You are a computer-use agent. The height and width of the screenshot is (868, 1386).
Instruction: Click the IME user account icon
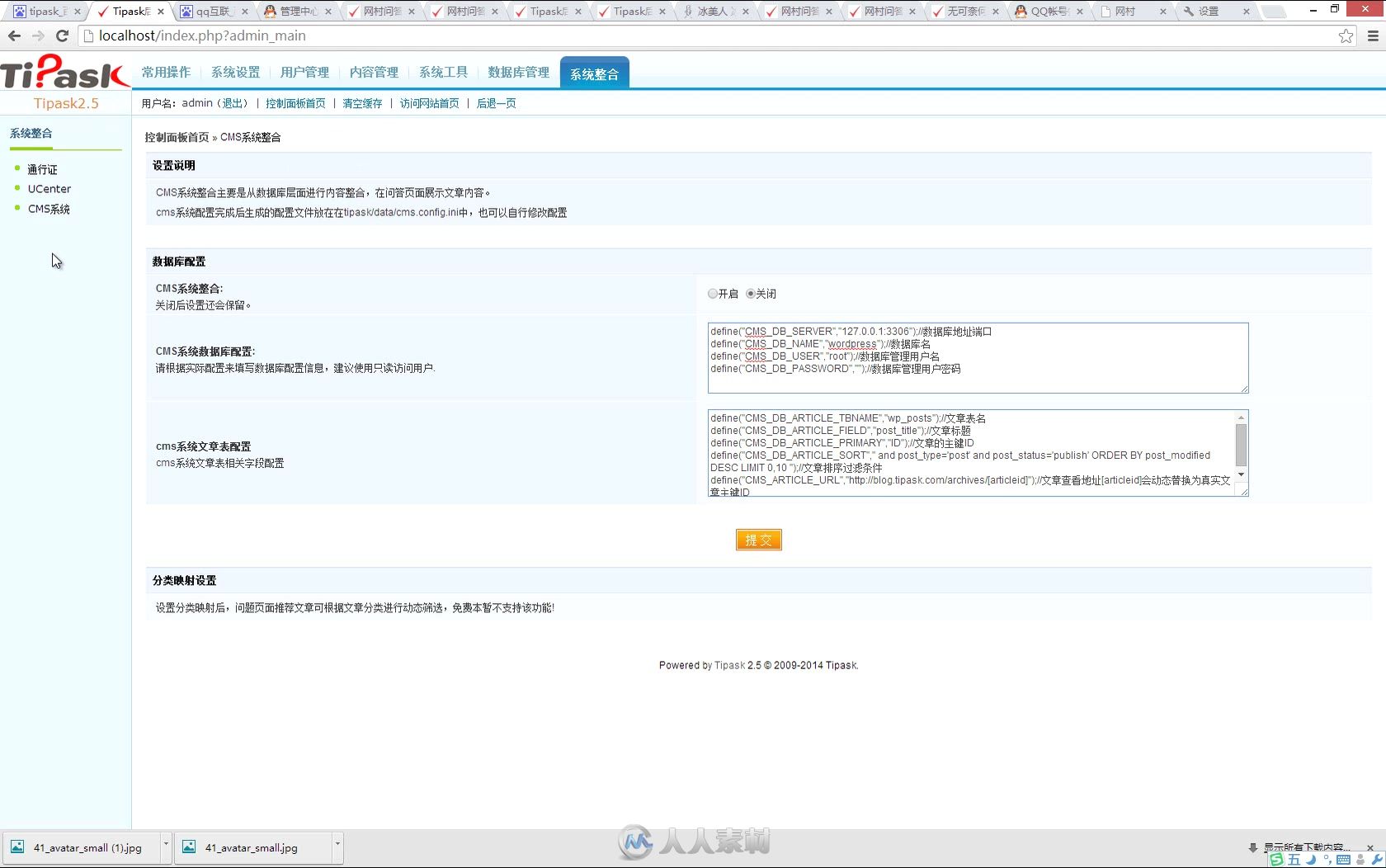[x=1360, y=860]
